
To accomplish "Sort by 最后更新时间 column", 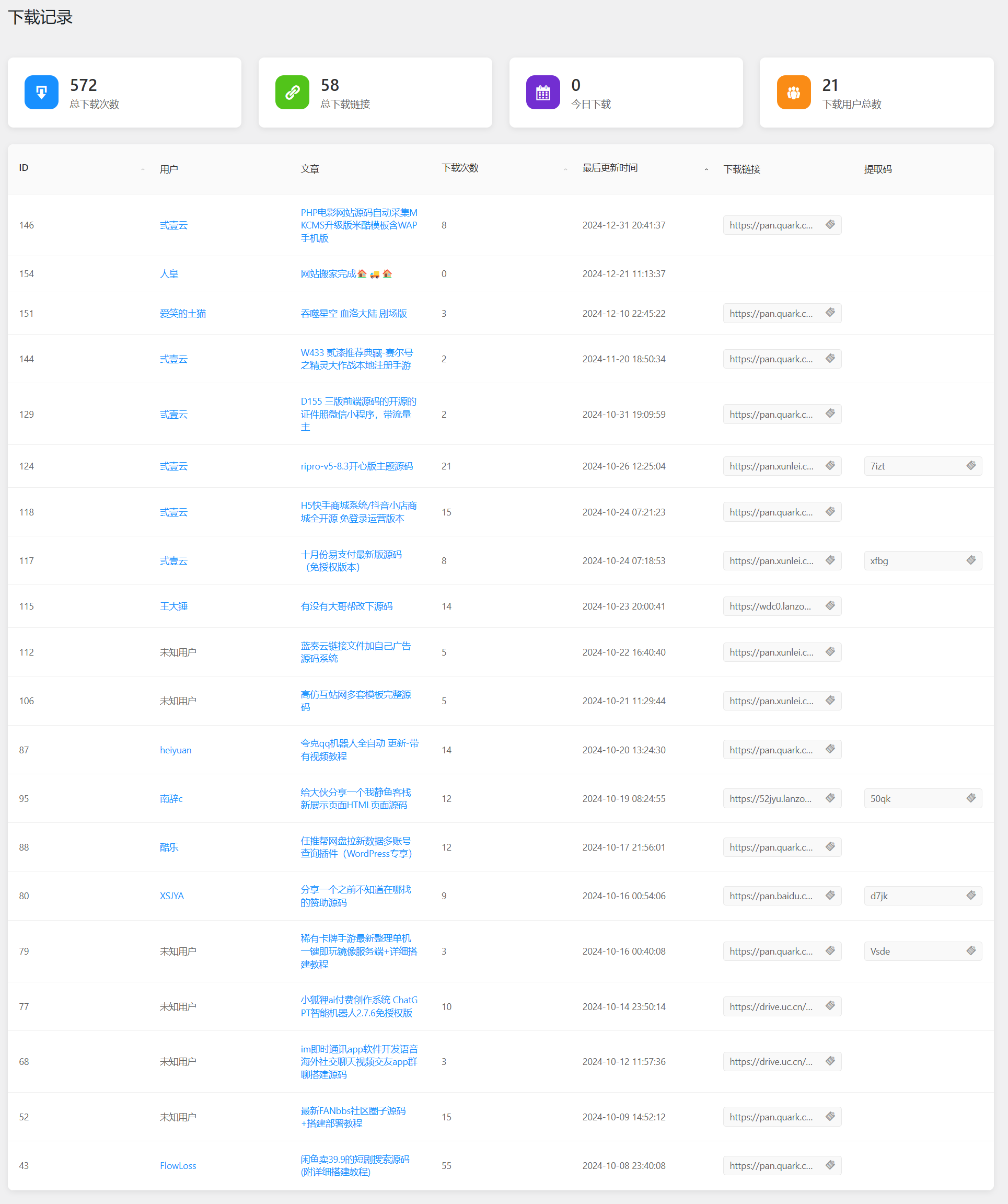I will point(706,169).
